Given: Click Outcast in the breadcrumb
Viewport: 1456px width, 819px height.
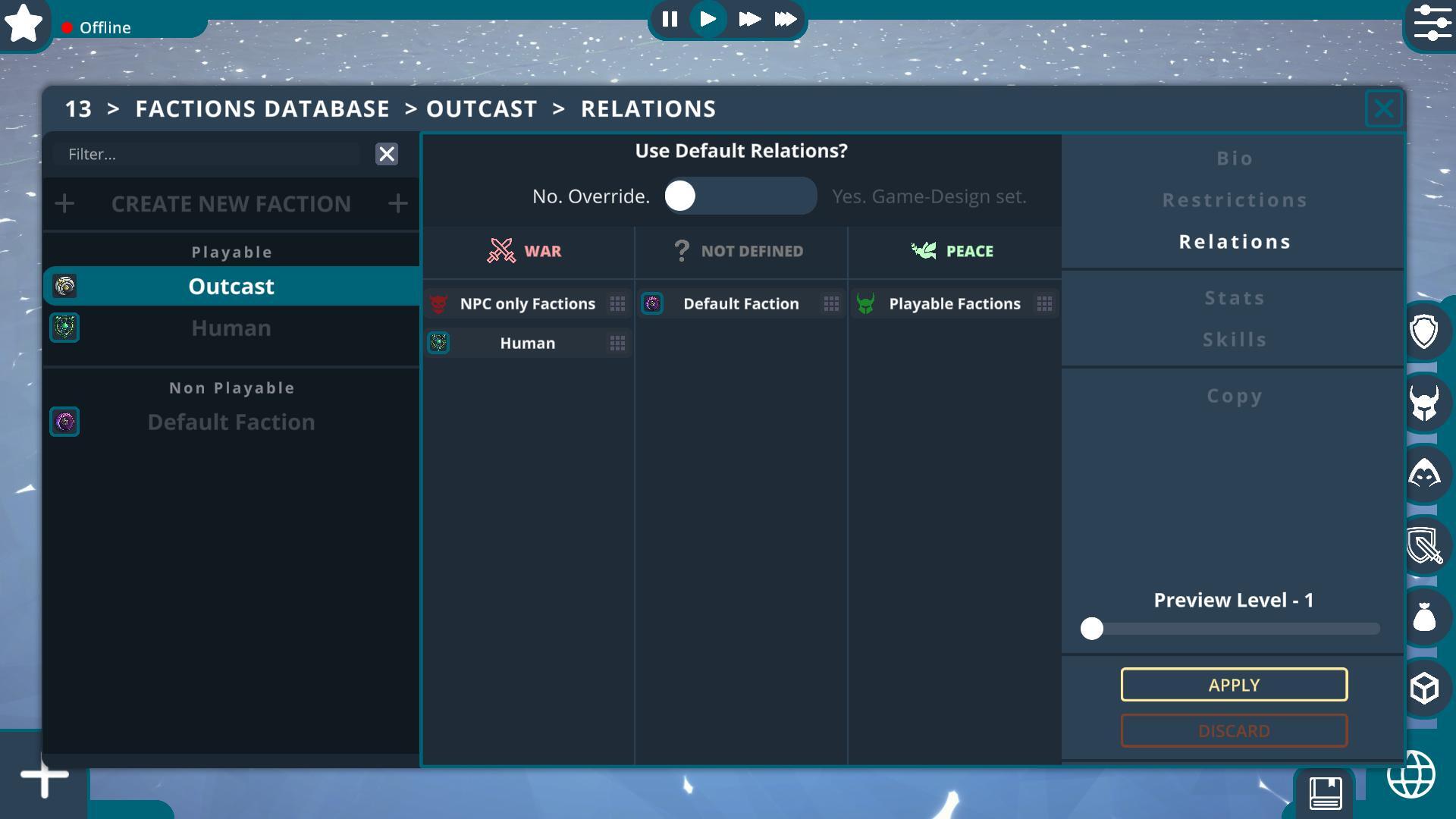Looking at the screenshot, I should pyautogui.click(x=482, y=109).
